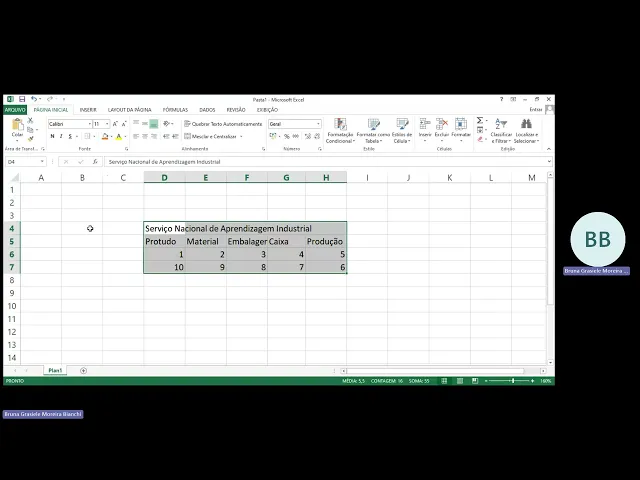Open Classificar e Filtrar menu
This screenshot has height=480, width=640.
pyautogui.click(x=501, y=131)
